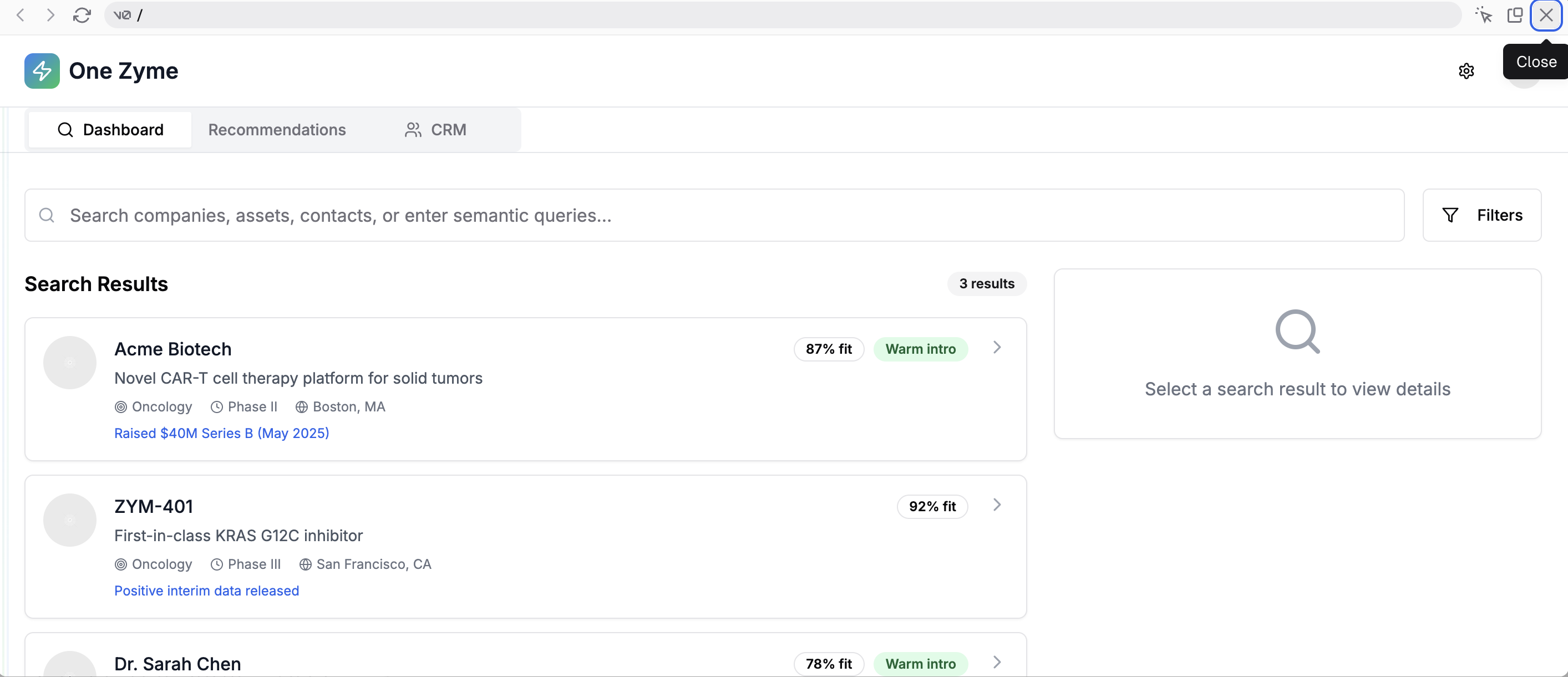
Task: Click the 3 results badge
Action: click(x=987, y=283)
